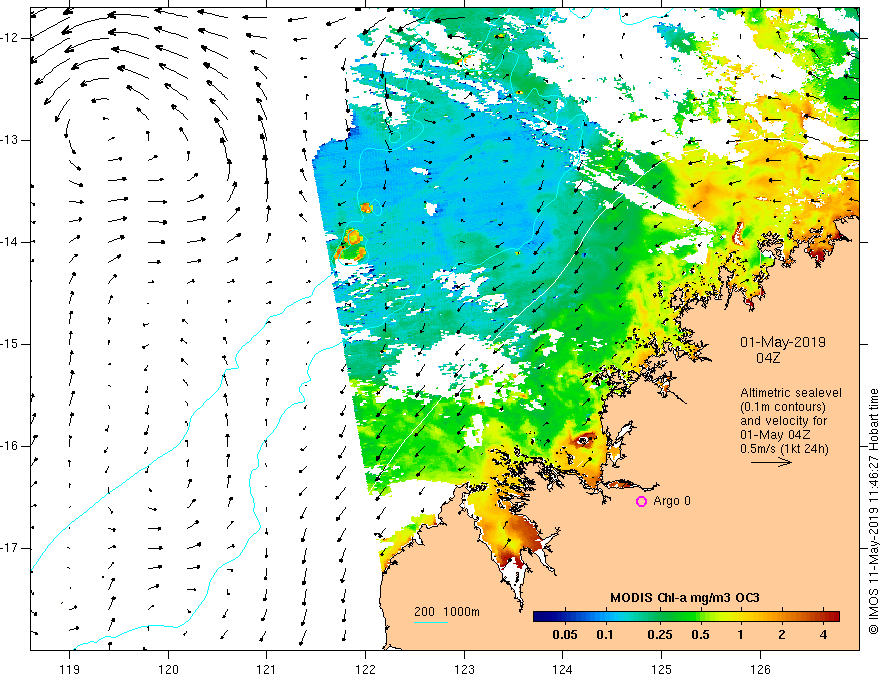Click latitude axis label -14
Viewport: 880px width, 680px height.
(x=9, y=242)
